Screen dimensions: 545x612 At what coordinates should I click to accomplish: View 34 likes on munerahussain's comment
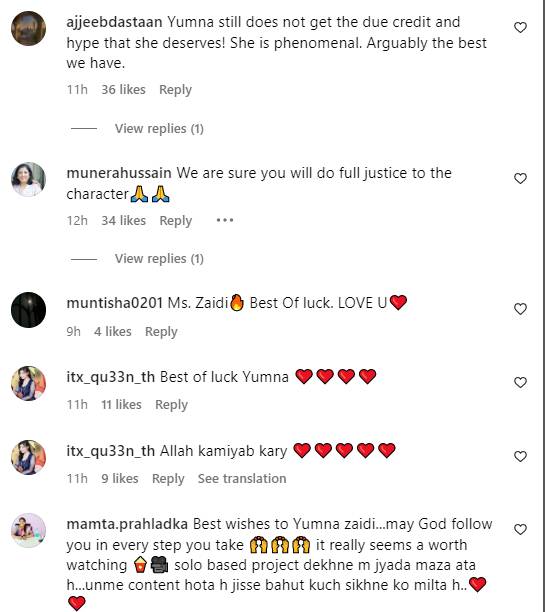[x=123, y=221]
